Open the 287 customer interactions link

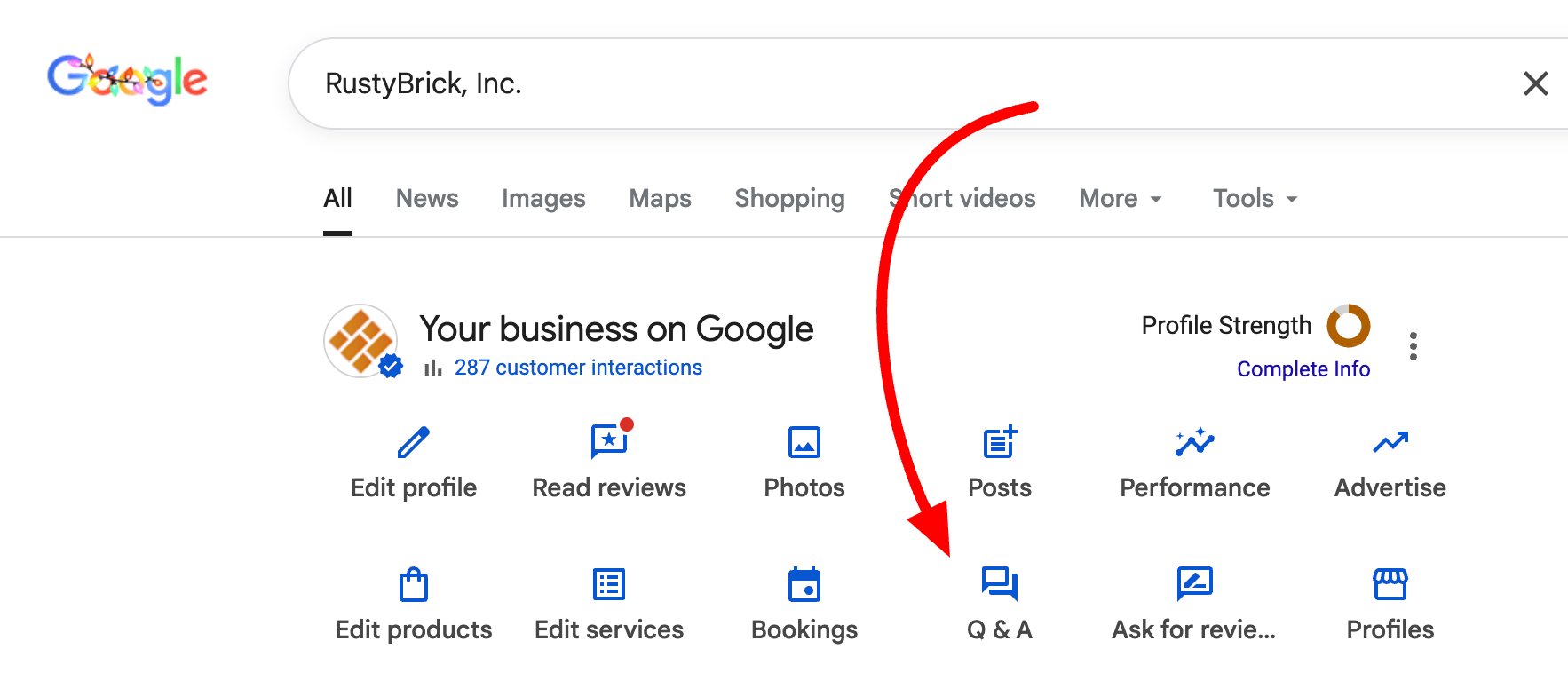(x=578, y=368)
